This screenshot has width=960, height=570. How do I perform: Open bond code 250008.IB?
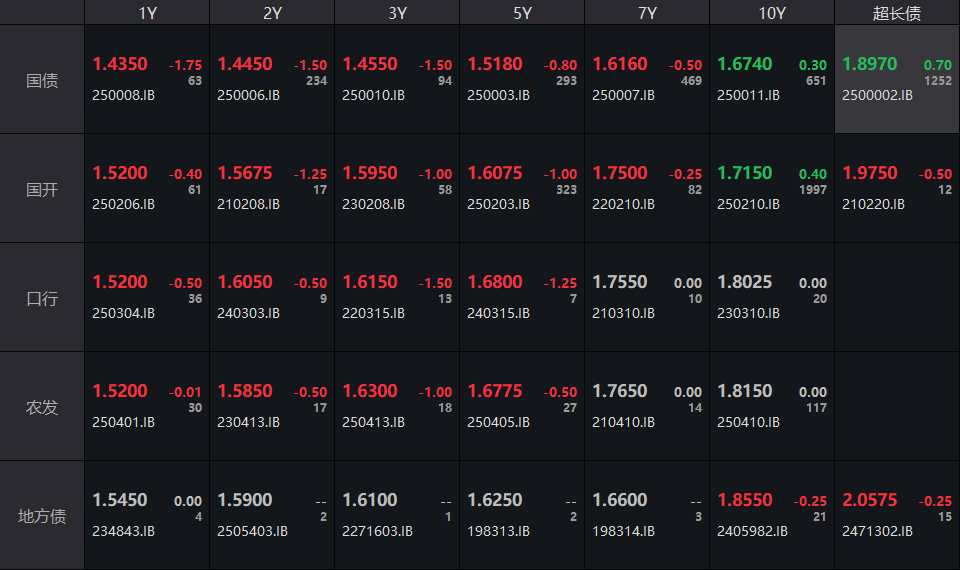(124, 96)
